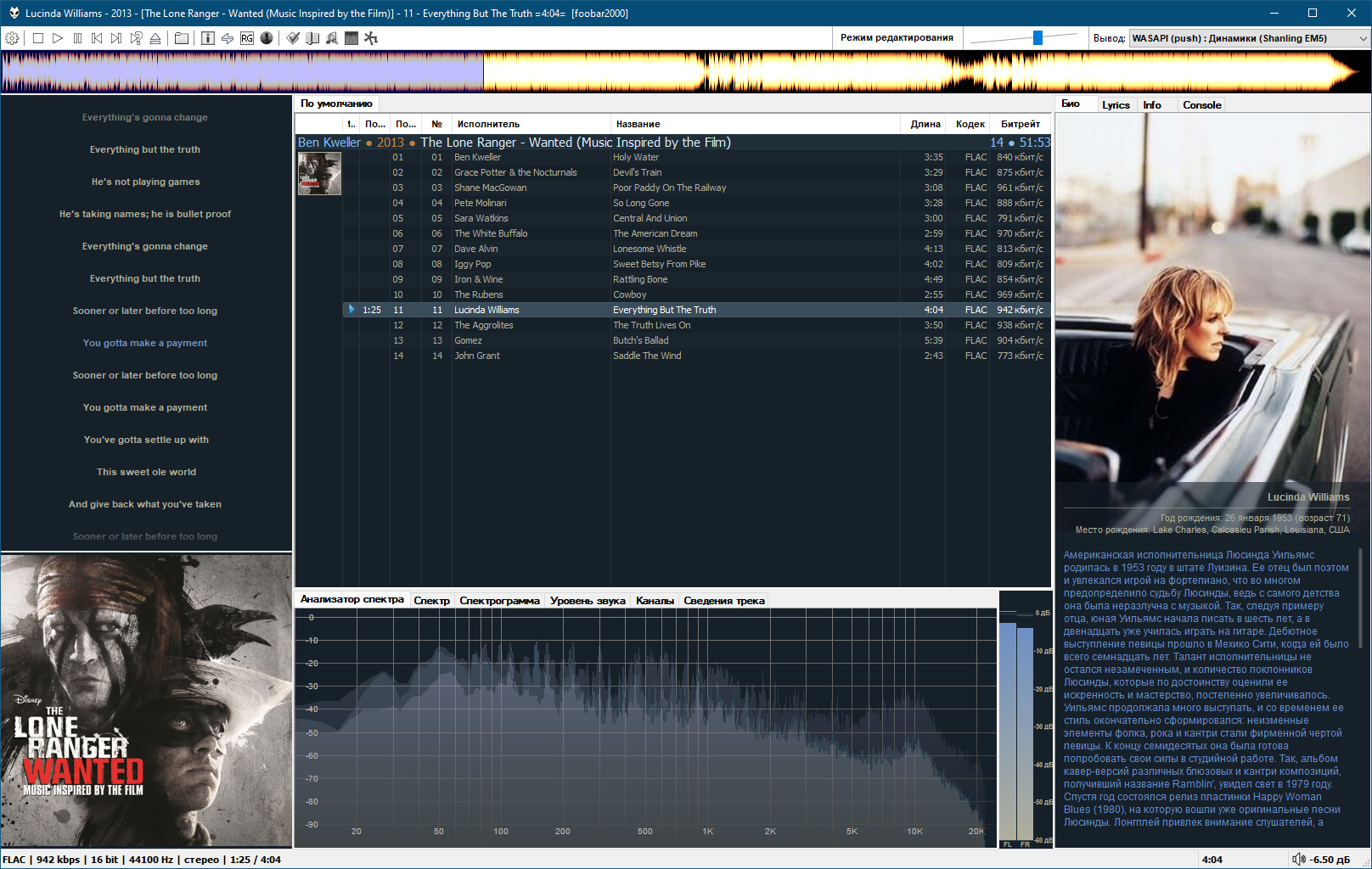1372x869 pixels.
Task: Click the magnifier search toolbar icon
Action: (332, 37)
